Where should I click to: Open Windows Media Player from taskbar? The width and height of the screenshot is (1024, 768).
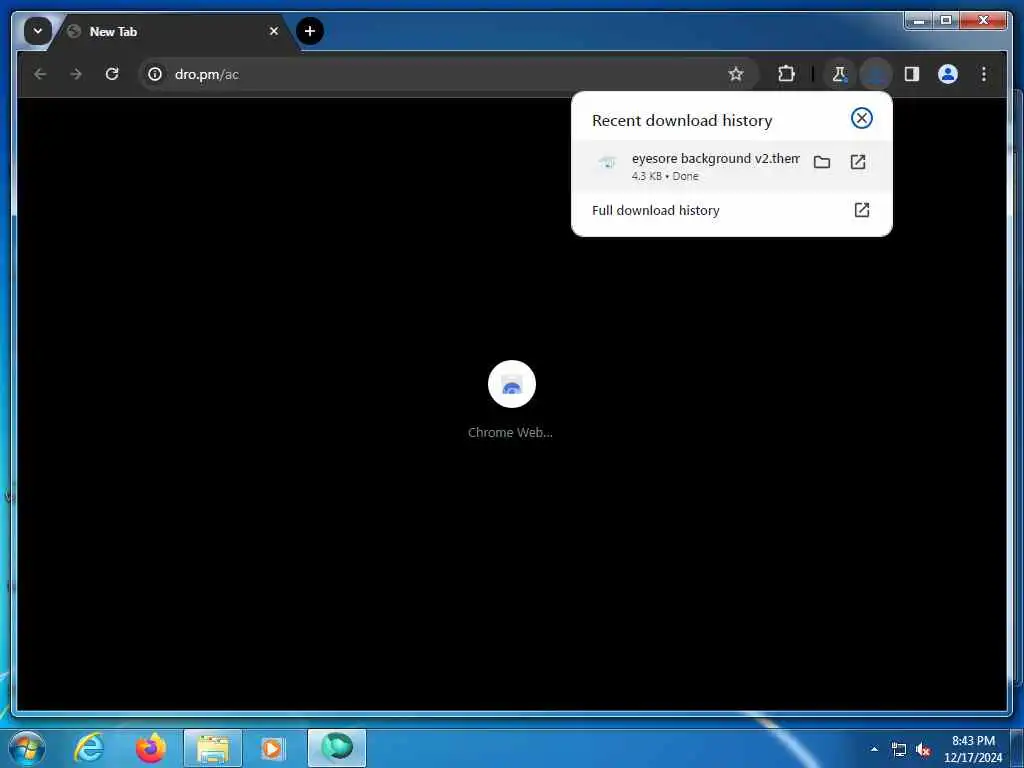point(273,748)
